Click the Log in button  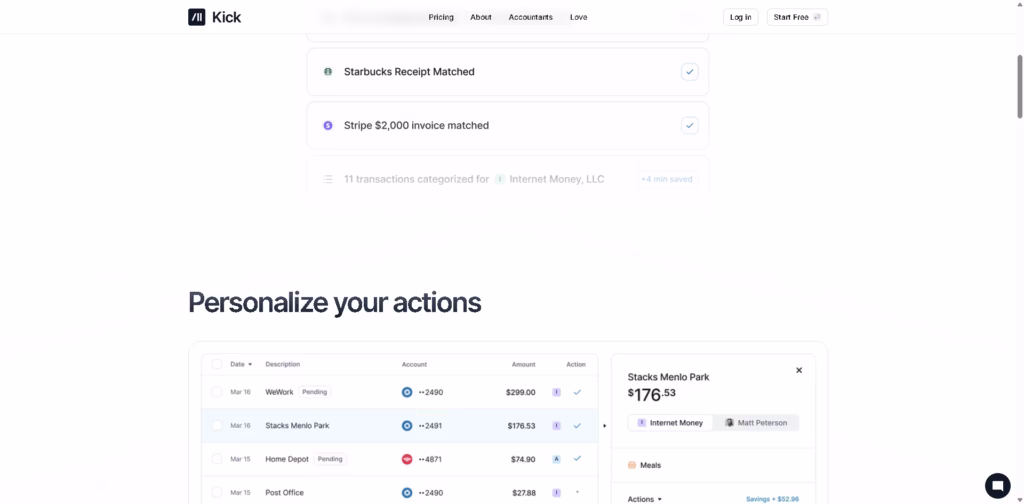coord(740,17)
